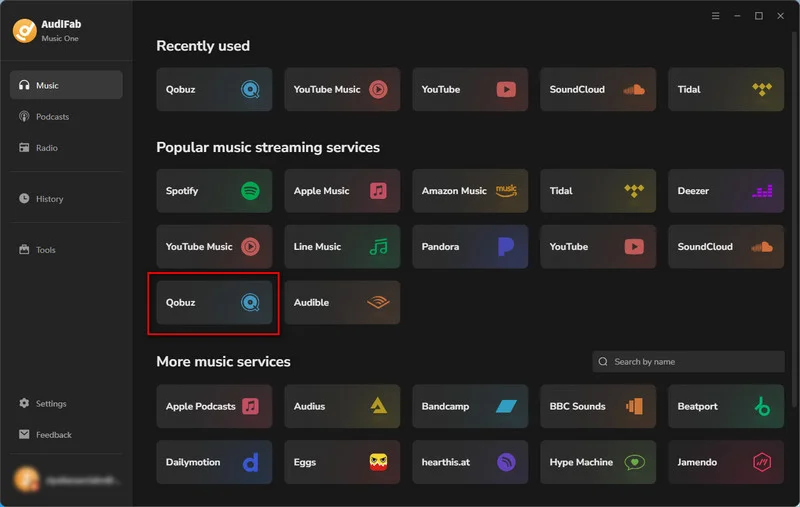Open the Spotify service card
The height and width of the screenshot is (507, 800).
pos(214,191)
